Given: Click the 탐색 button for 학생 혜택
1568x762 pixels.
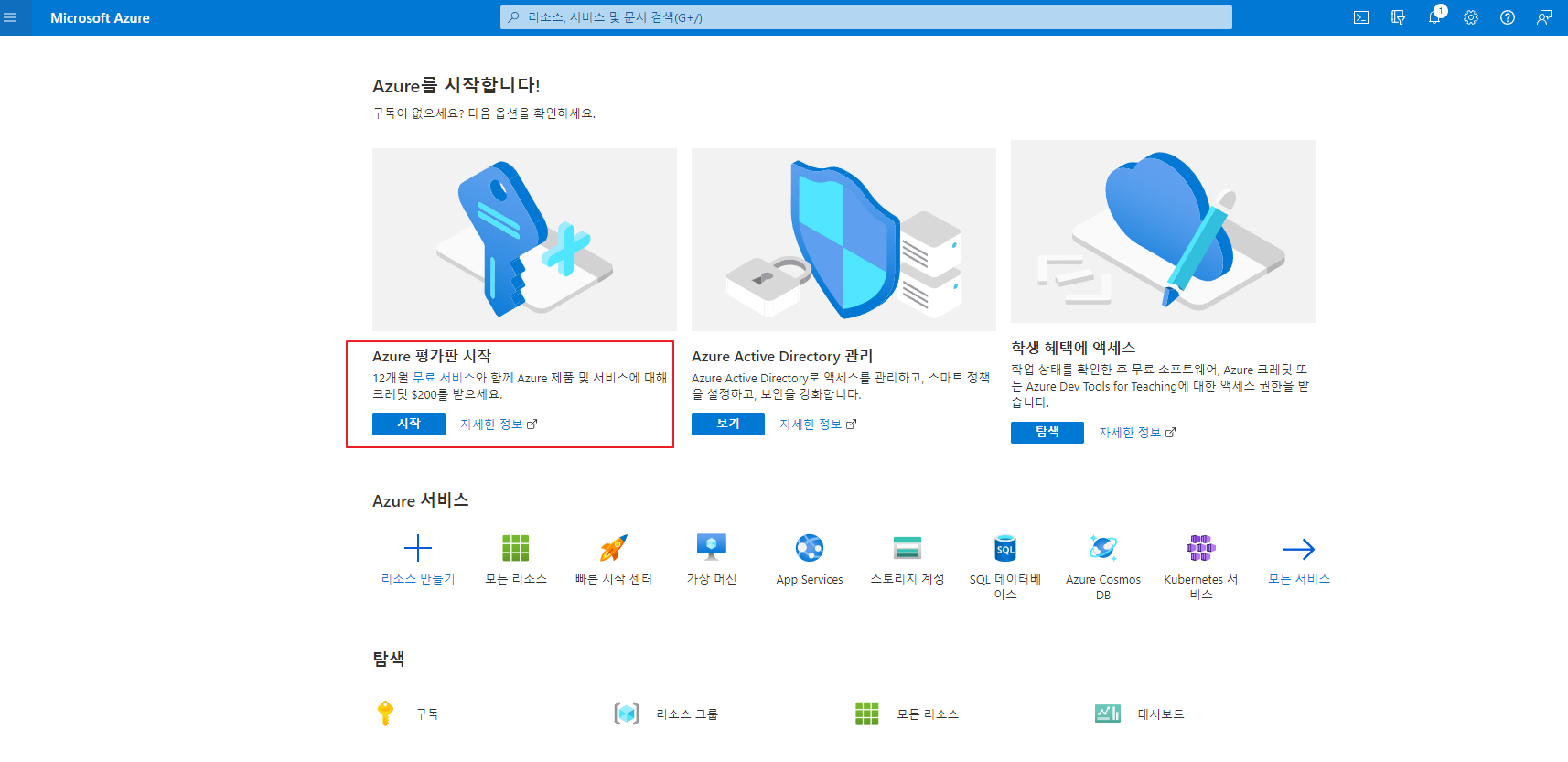Looking at the screenshot, I should pos(1047,433).
